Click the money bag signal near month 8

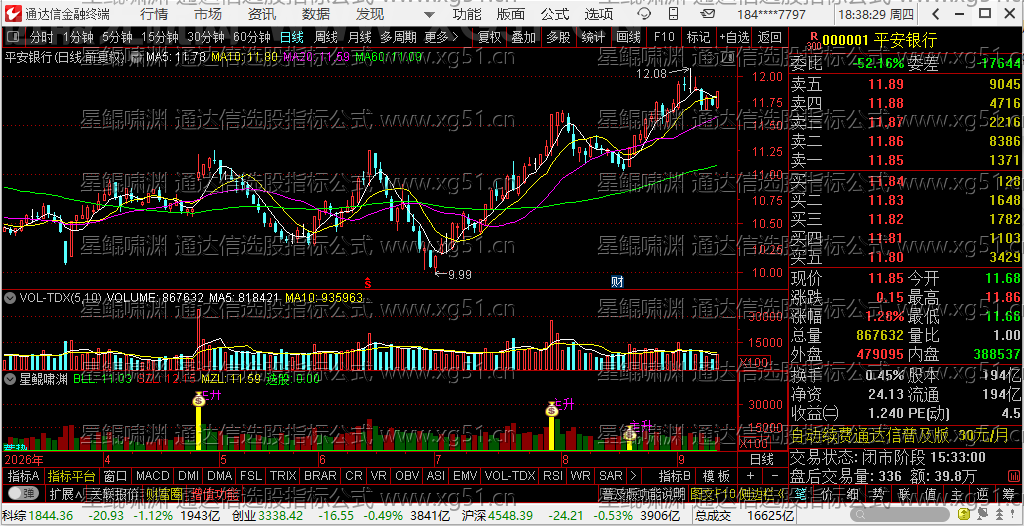tap(552, 409)
